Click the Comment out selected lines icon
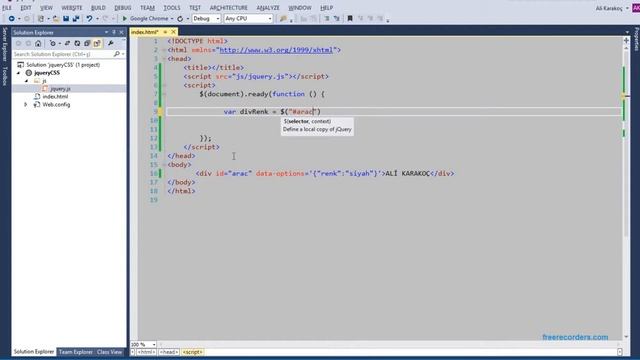 (327, 19)
